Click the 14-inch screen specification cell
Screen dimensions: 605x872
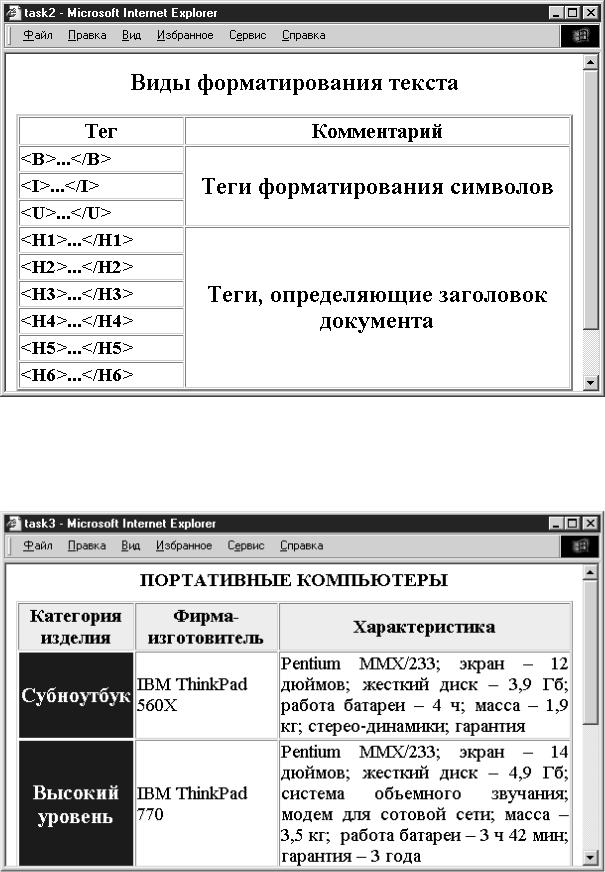point(425,804)
